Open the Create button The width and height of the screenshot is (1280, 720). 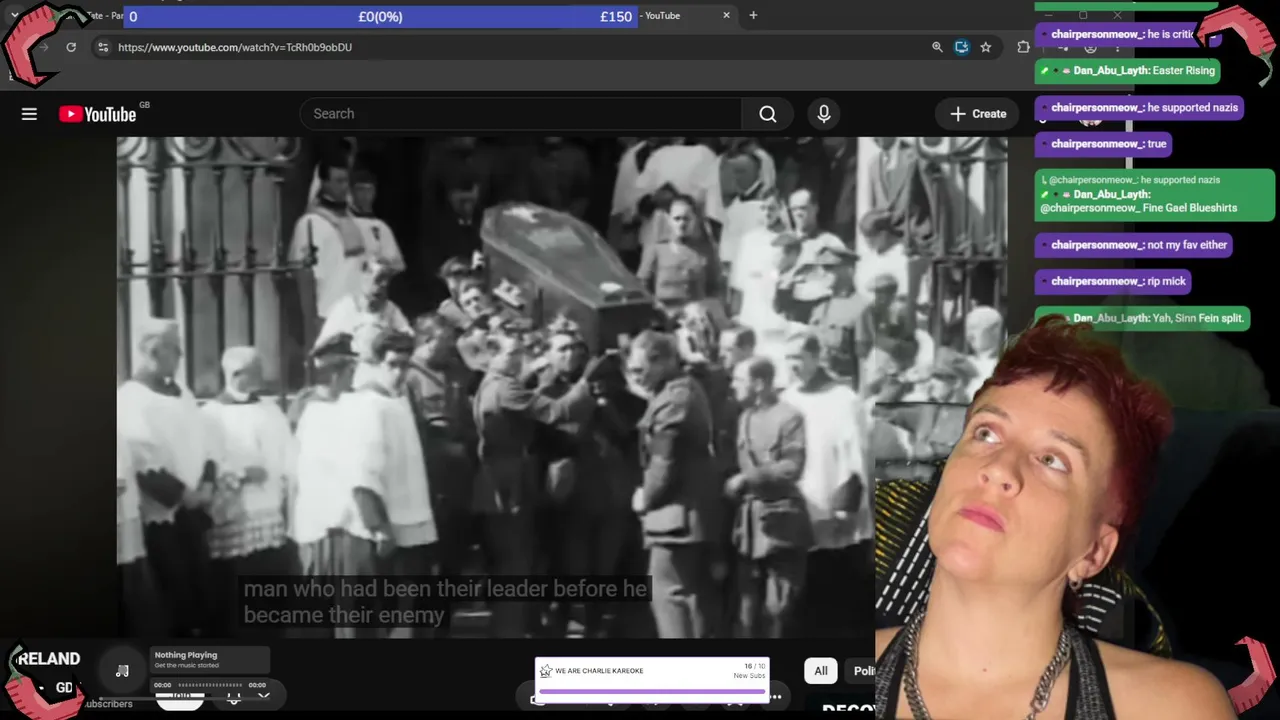tap(978, 114)
